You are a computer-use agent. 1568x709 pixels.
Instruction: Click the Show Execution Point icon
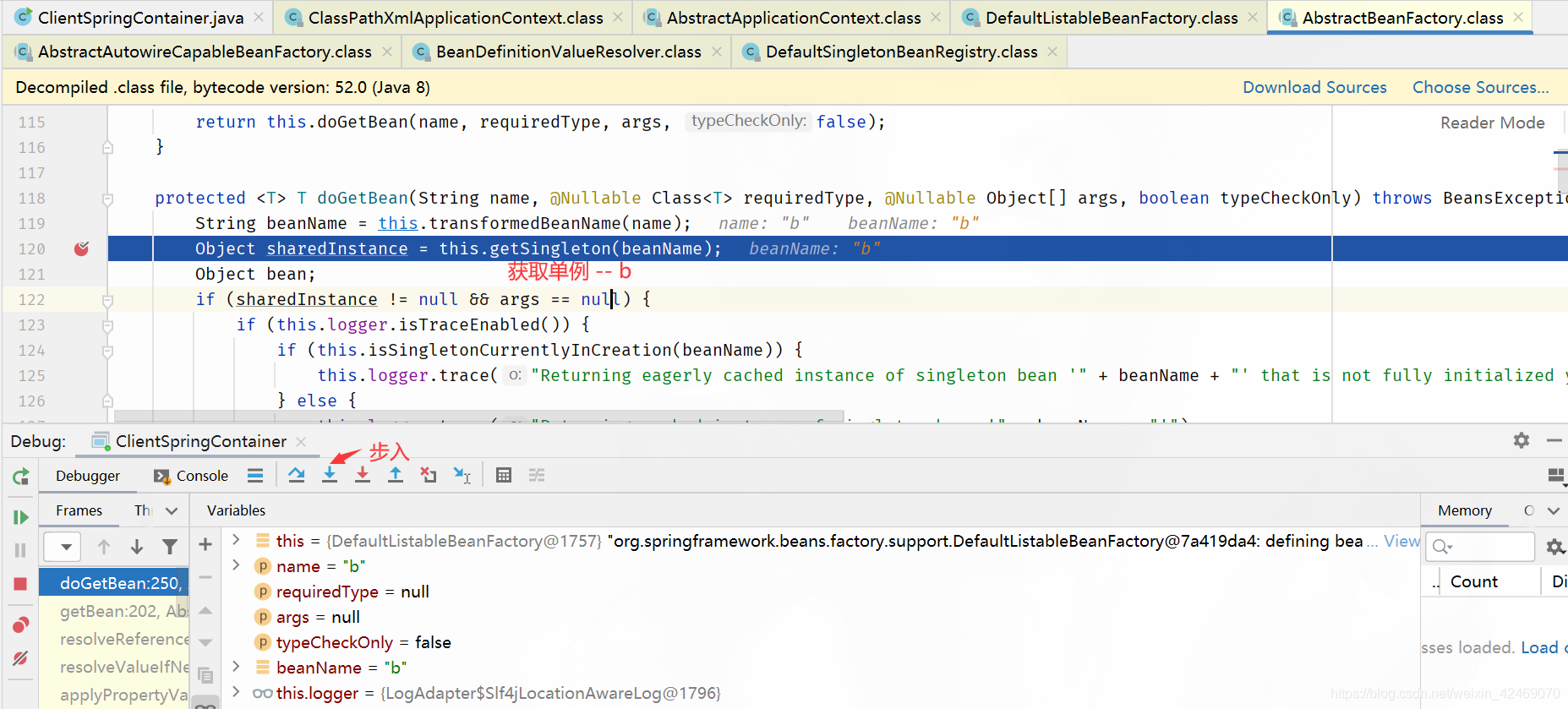[x=255, y=475]
